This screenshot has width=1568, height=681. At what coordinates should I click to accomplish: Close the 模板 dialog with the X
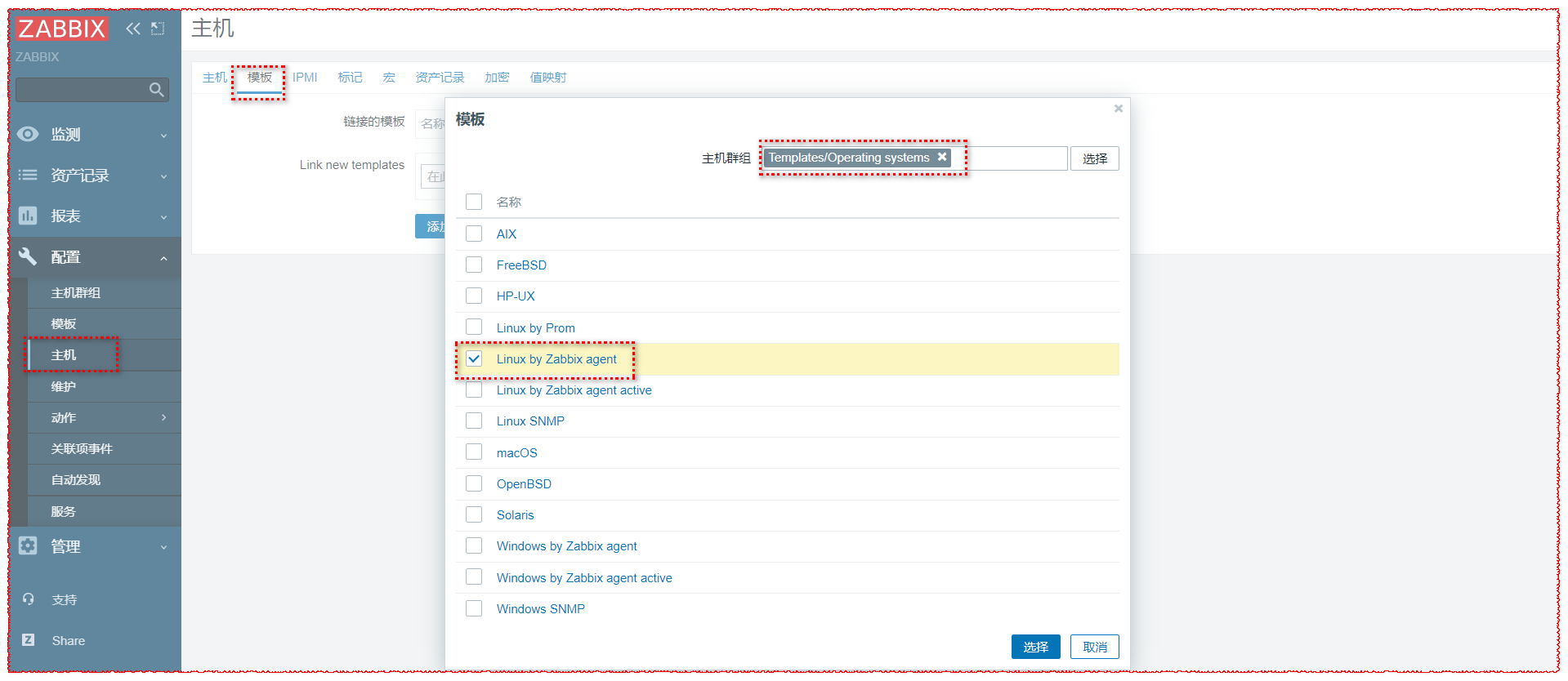1119,109
